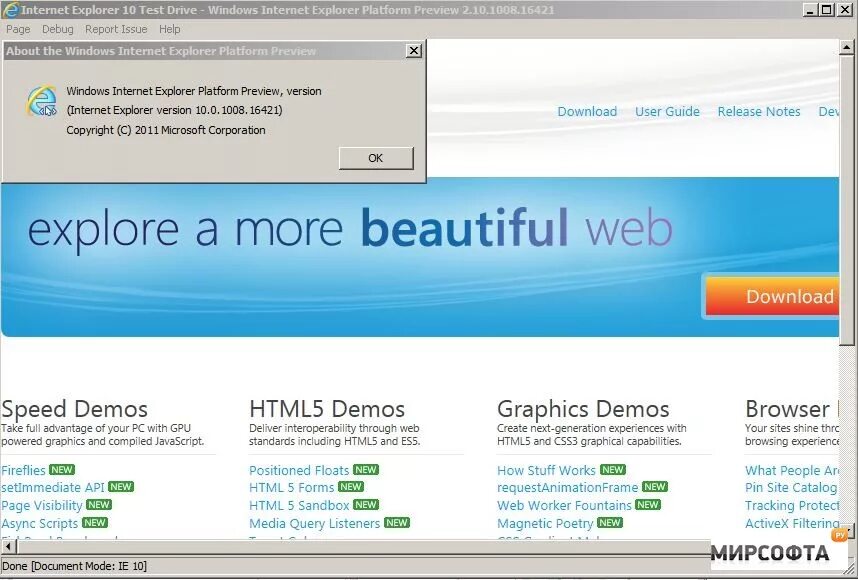The height and width of the screenshot is (580, 858).
Task: Open the Pin Site Catalog link
Action: [791, 488]
